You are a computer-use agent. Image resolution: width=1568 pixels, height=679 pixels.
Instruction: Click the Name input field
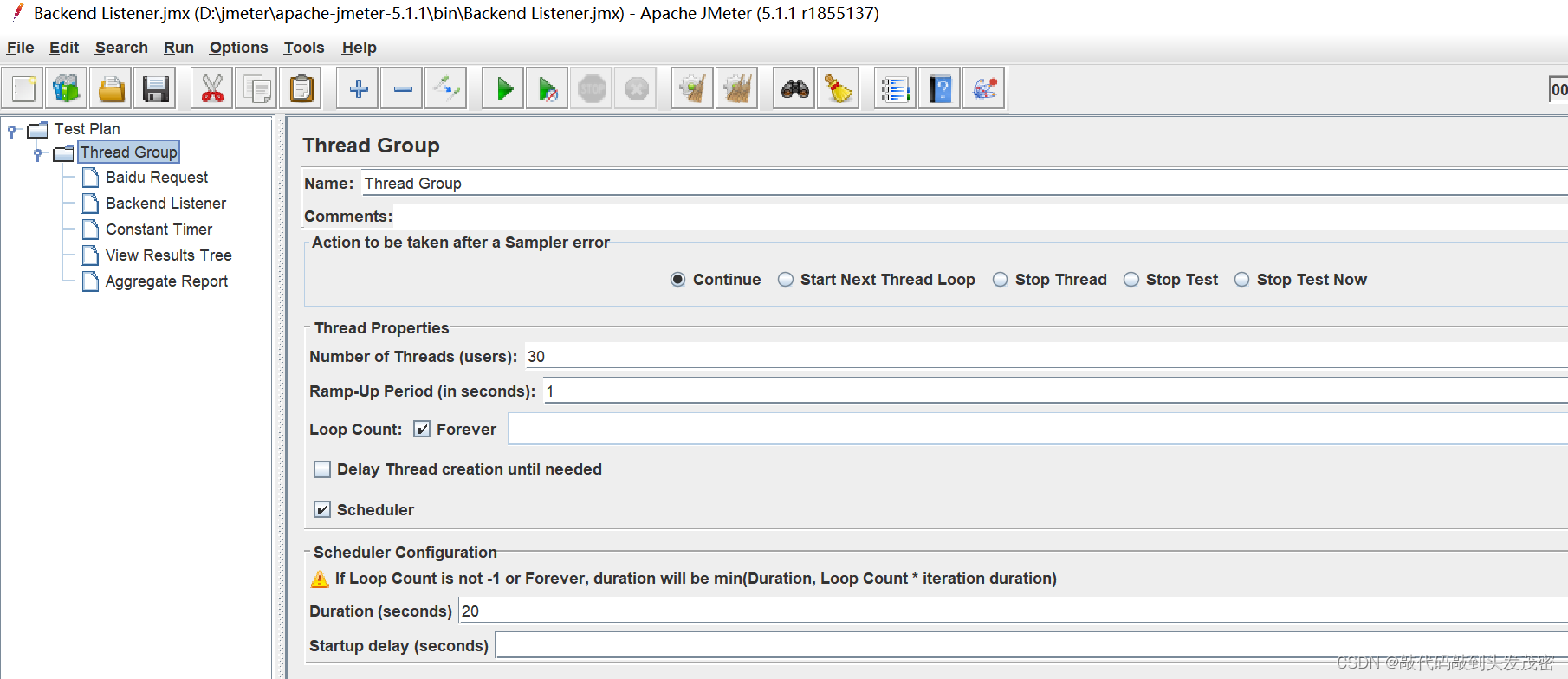coord(964,184)
